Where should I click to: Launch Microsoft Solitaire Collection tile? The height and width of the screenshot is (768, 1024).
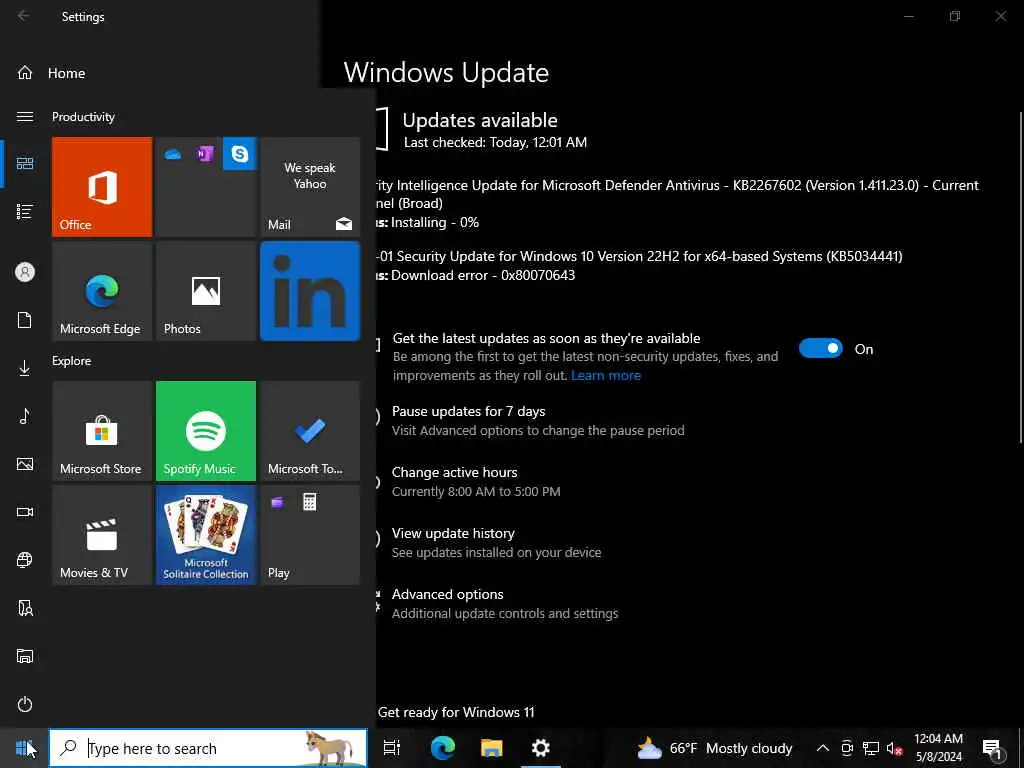[x=206, y=535]
